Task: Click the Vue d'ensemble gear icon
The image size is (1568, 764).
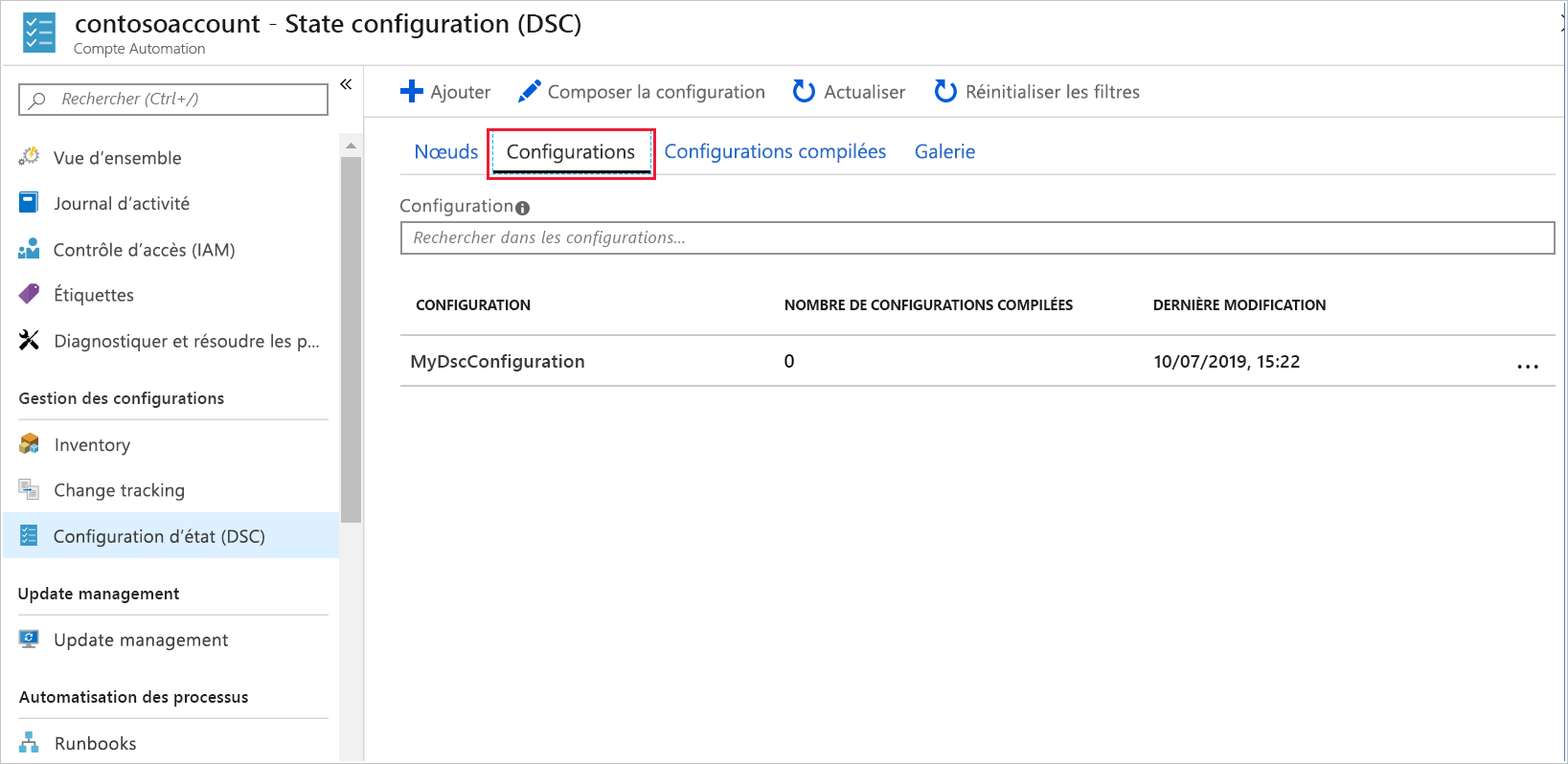Action: click(30, 156)
